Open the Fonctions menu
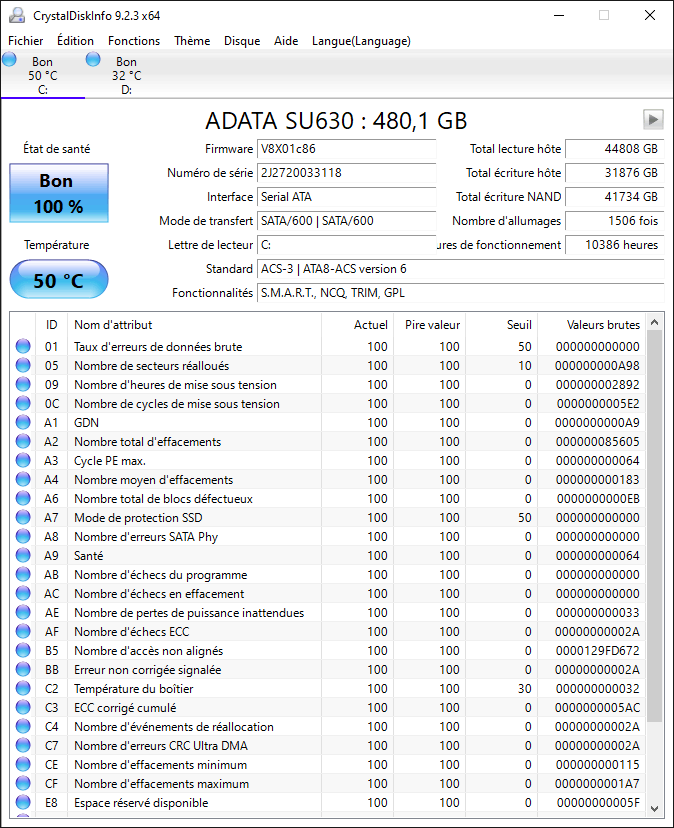Viewport: 674px width, 828px height. pos(134,41)
